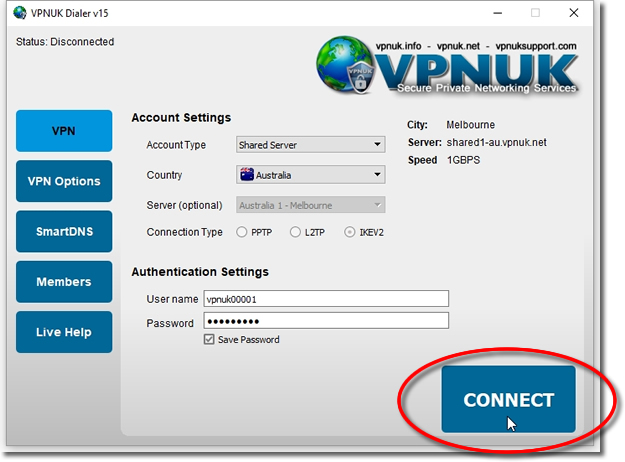
Task: Click the server name "shared1-au.vpnuk.net"
Action: pyautogui.click(x=496, y=143)
